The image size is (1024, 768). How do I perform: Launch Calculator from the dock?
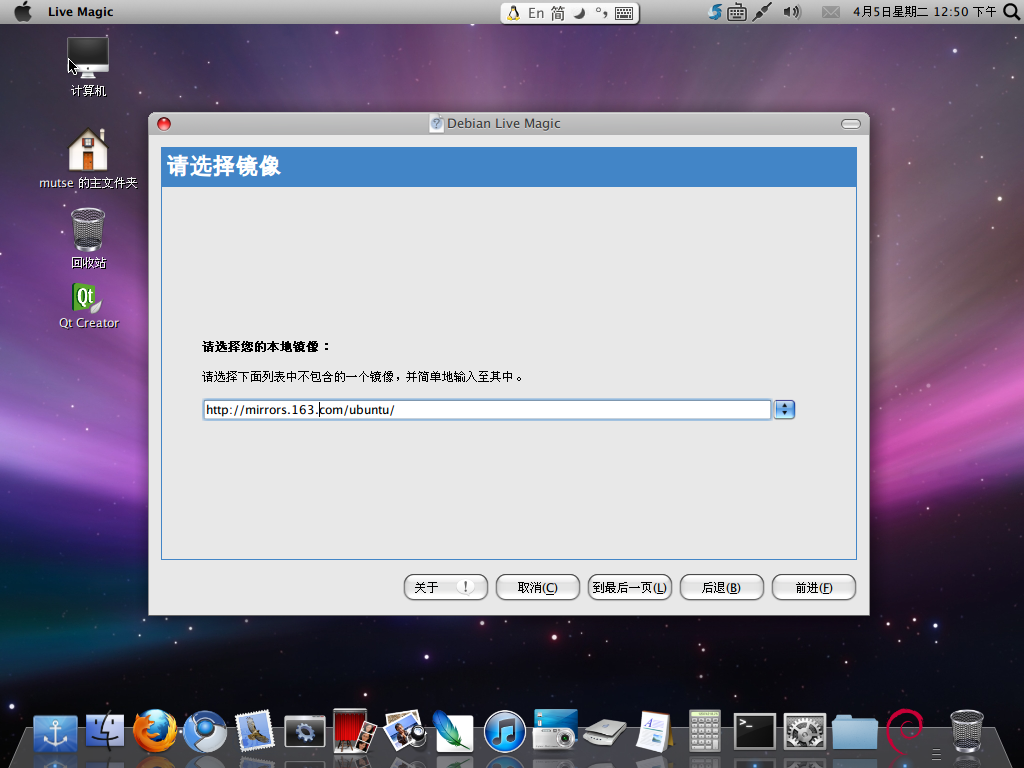(705, 731)
